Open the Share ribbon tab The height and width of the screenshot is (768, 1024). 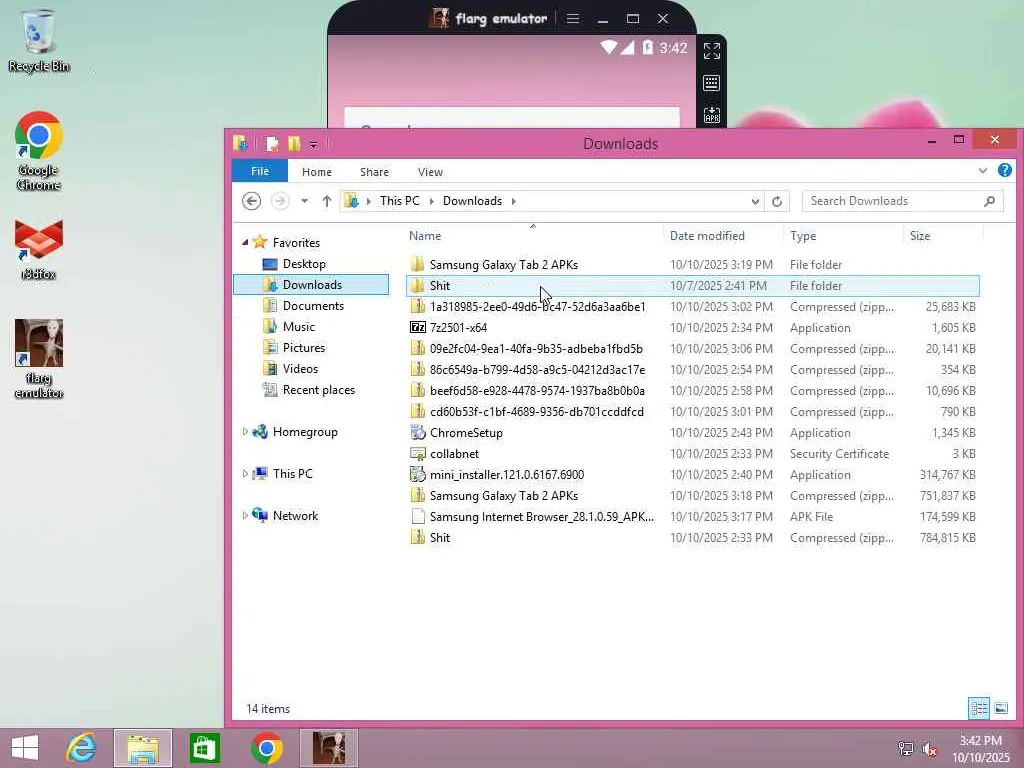[374, 172]
